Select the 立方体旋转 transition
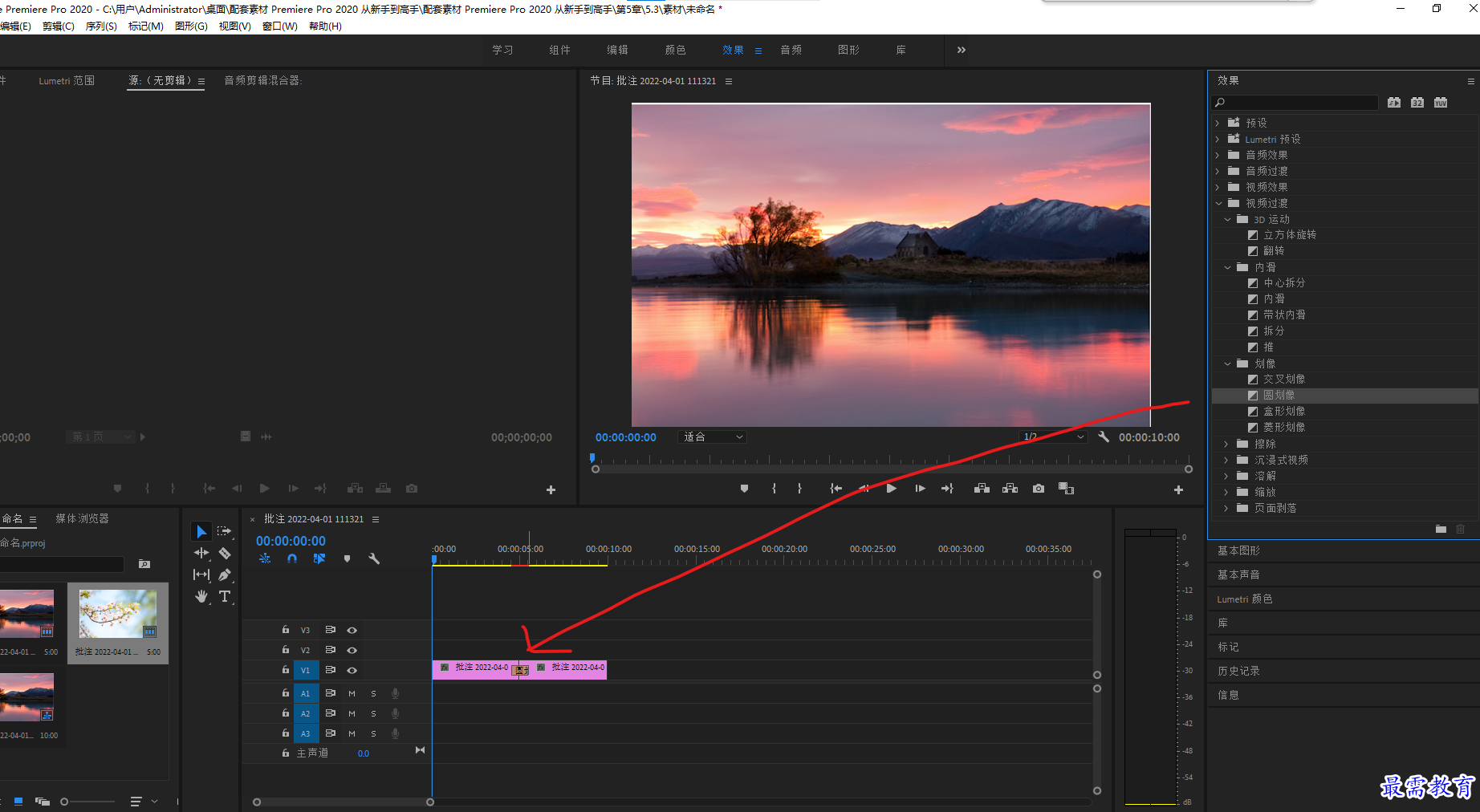Viewport: 1480px width, 812px height. 1290,234
